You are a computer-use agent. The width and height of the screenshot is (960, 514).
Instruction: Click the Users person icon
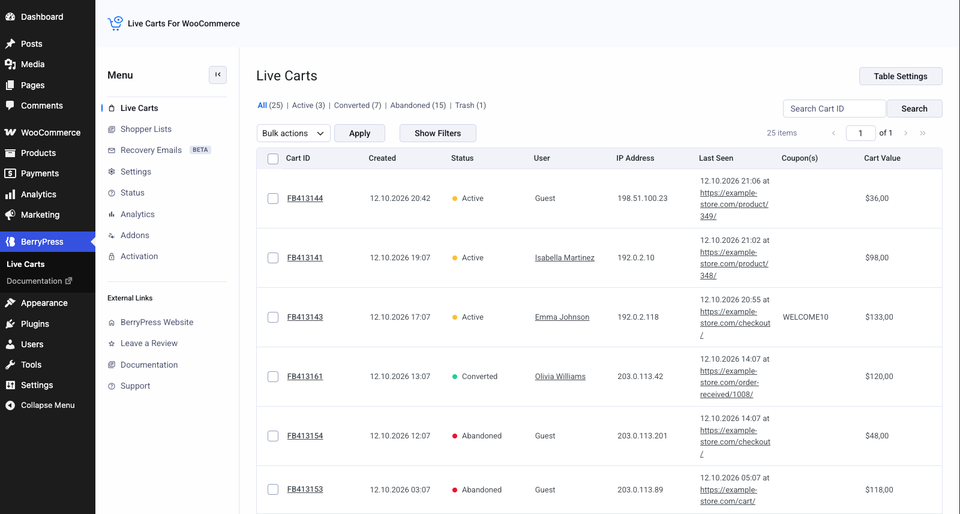coord(10,344)
